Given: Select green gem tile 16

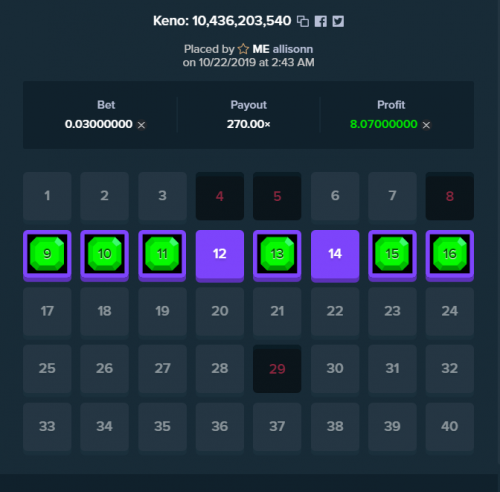Looking at the screenshot, I should [x=450, y=255].
